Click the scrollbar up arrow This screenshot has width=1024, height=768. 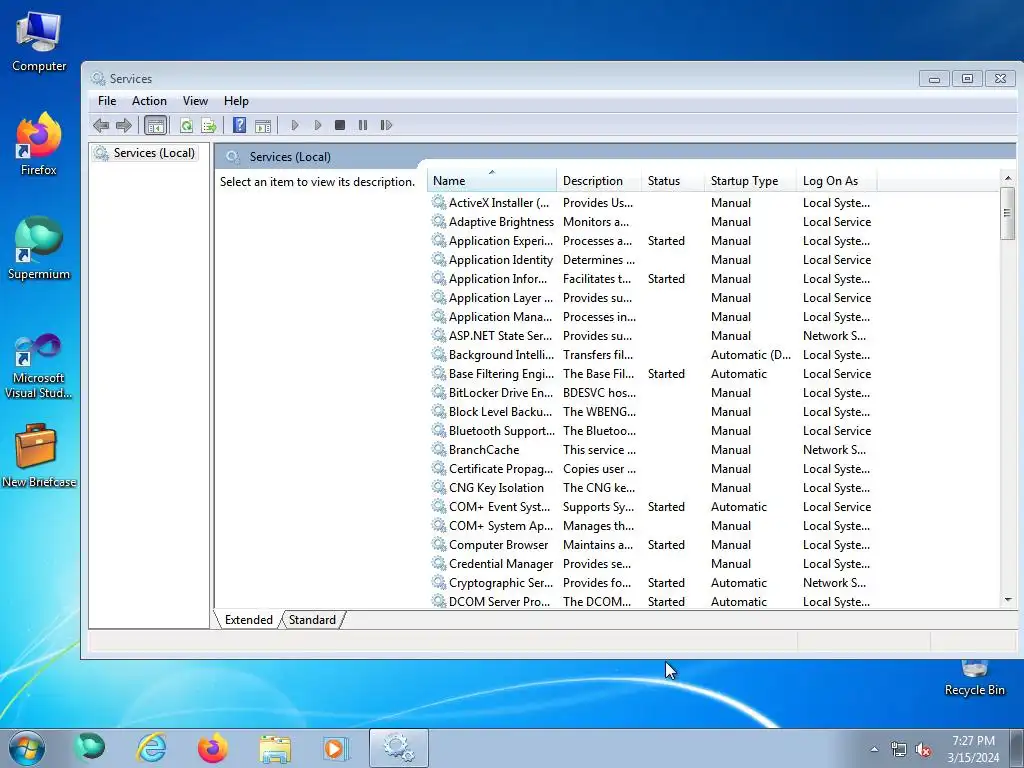click(1008, 178)
